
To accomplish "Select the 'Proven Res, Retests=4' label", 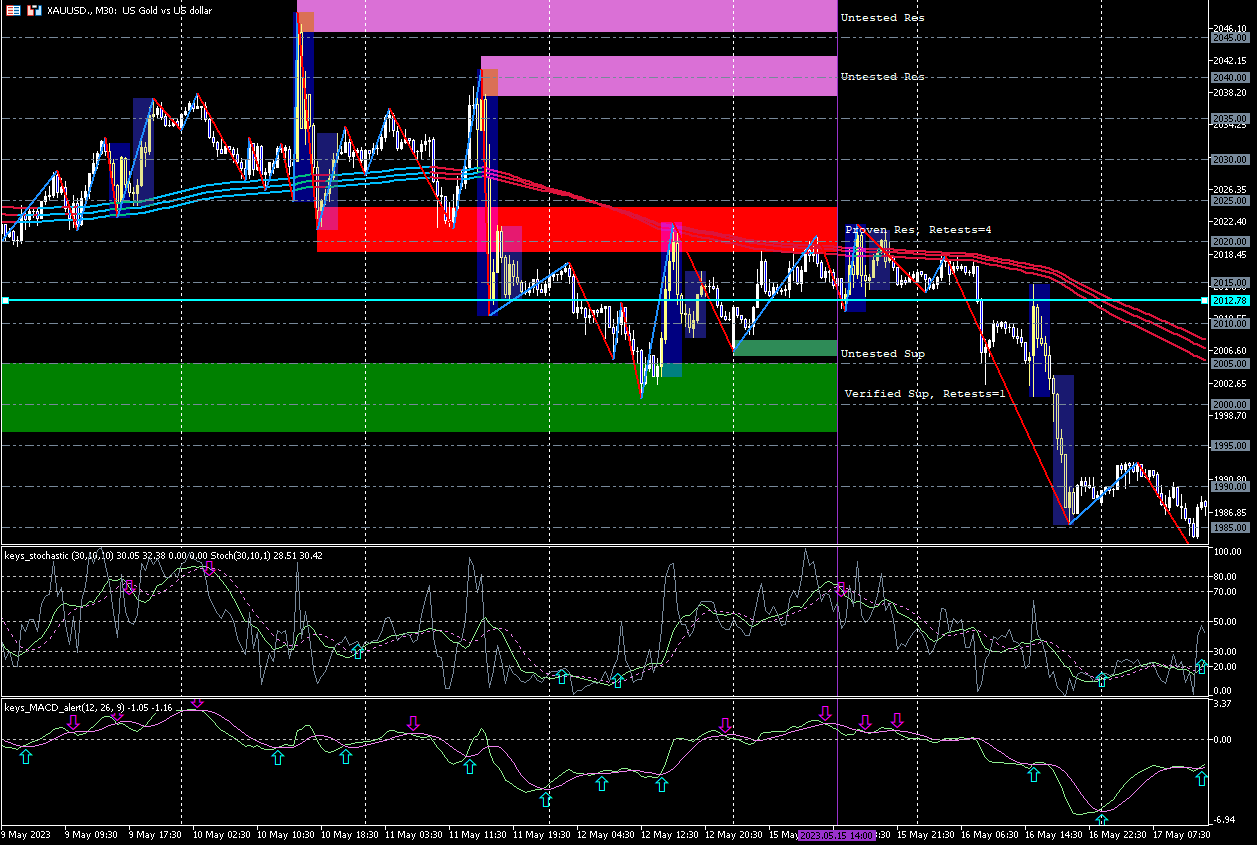I will (x=918, y=230).
